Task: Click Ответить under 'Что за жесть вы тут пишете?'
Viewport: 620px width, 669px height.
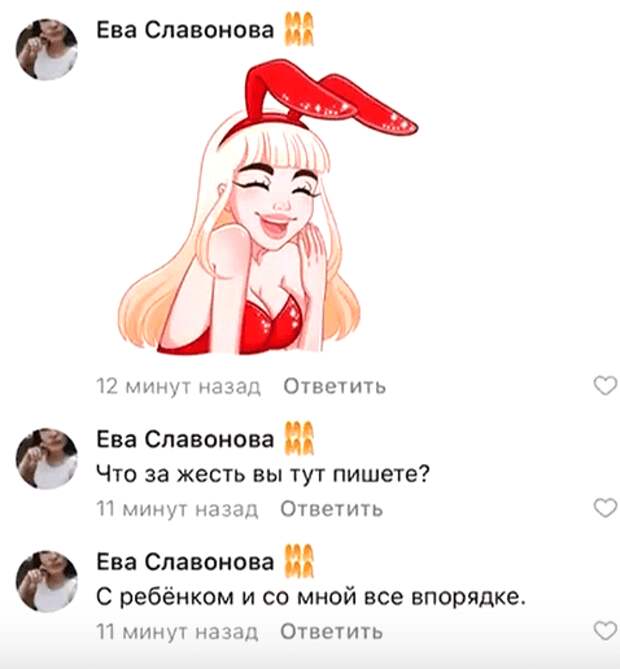Action: tap(332, 509)
